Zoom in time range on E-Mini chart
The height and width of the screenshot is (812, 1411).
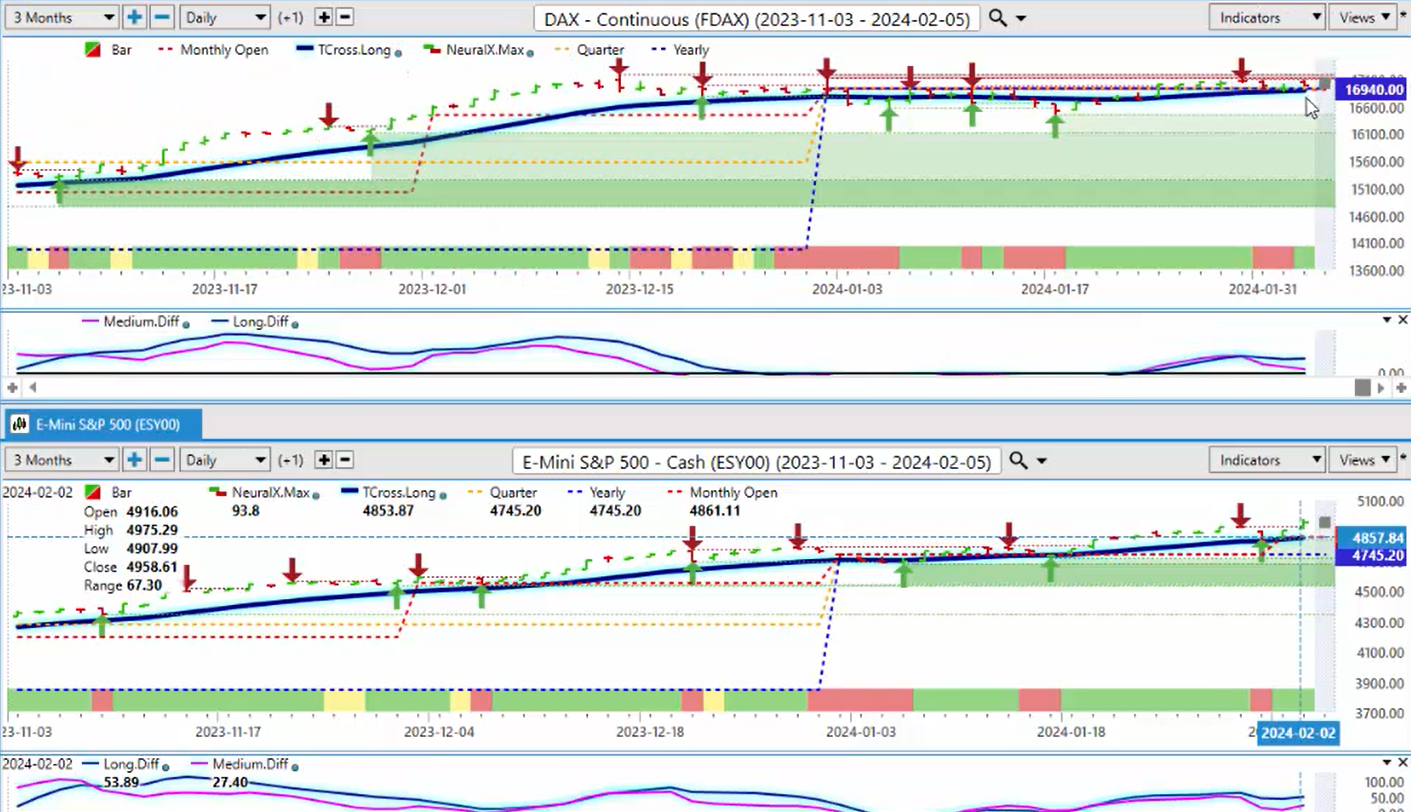[x=134, y=460]
